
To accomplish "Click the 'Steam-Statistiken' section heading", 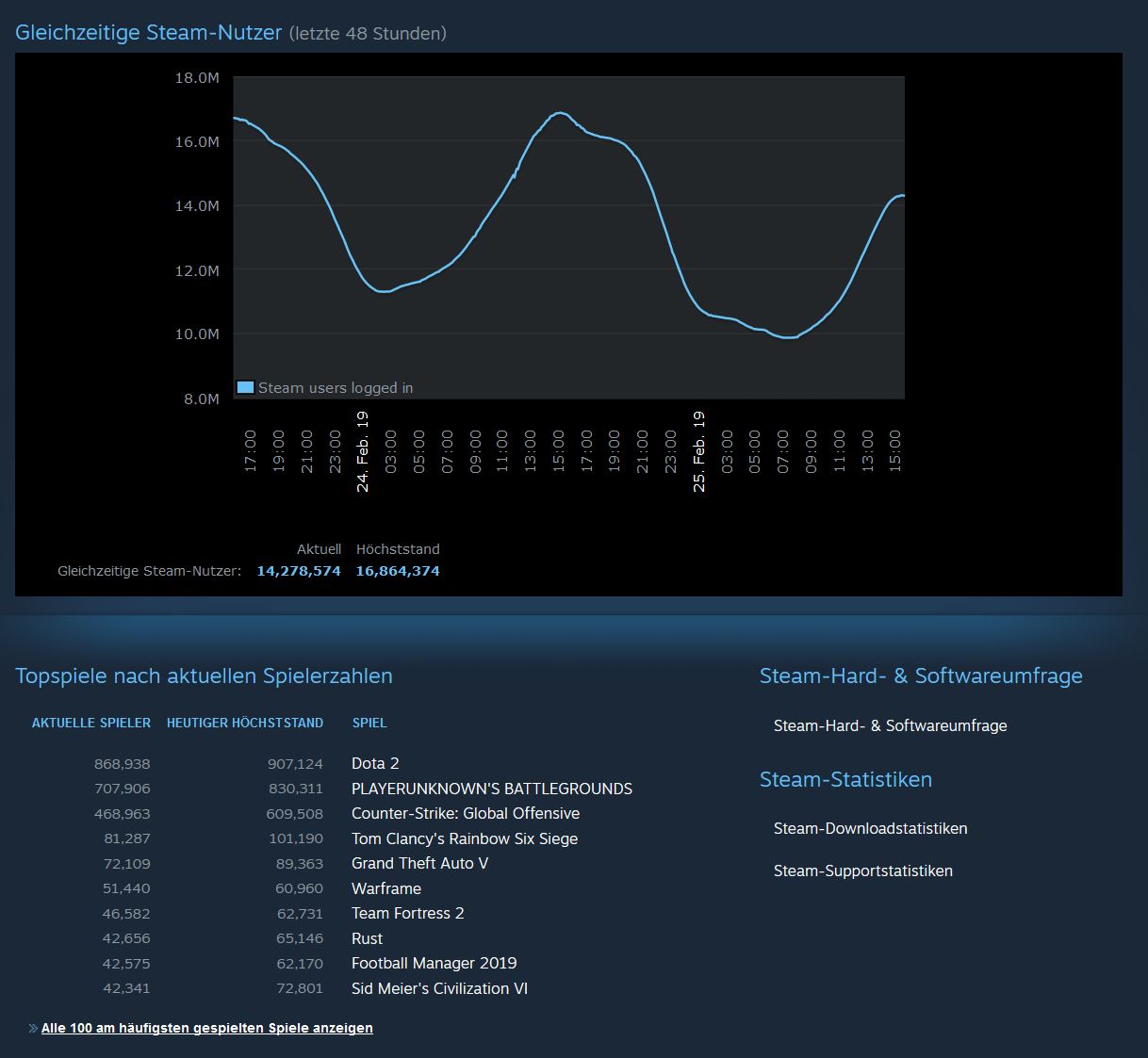I will click(845, 779).
